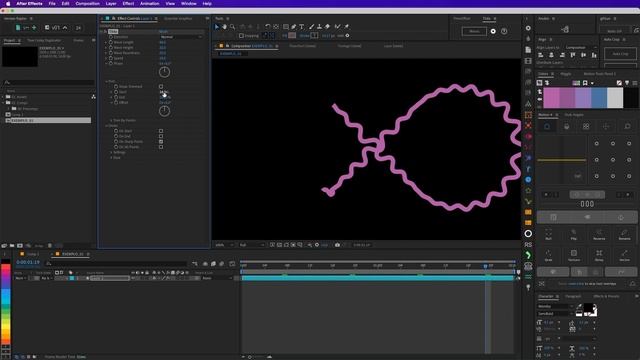Screen dimensions: 640x360
Task: Toggle Offset property stopwatch
Action: pyautogui.click(x=116, y=102)
